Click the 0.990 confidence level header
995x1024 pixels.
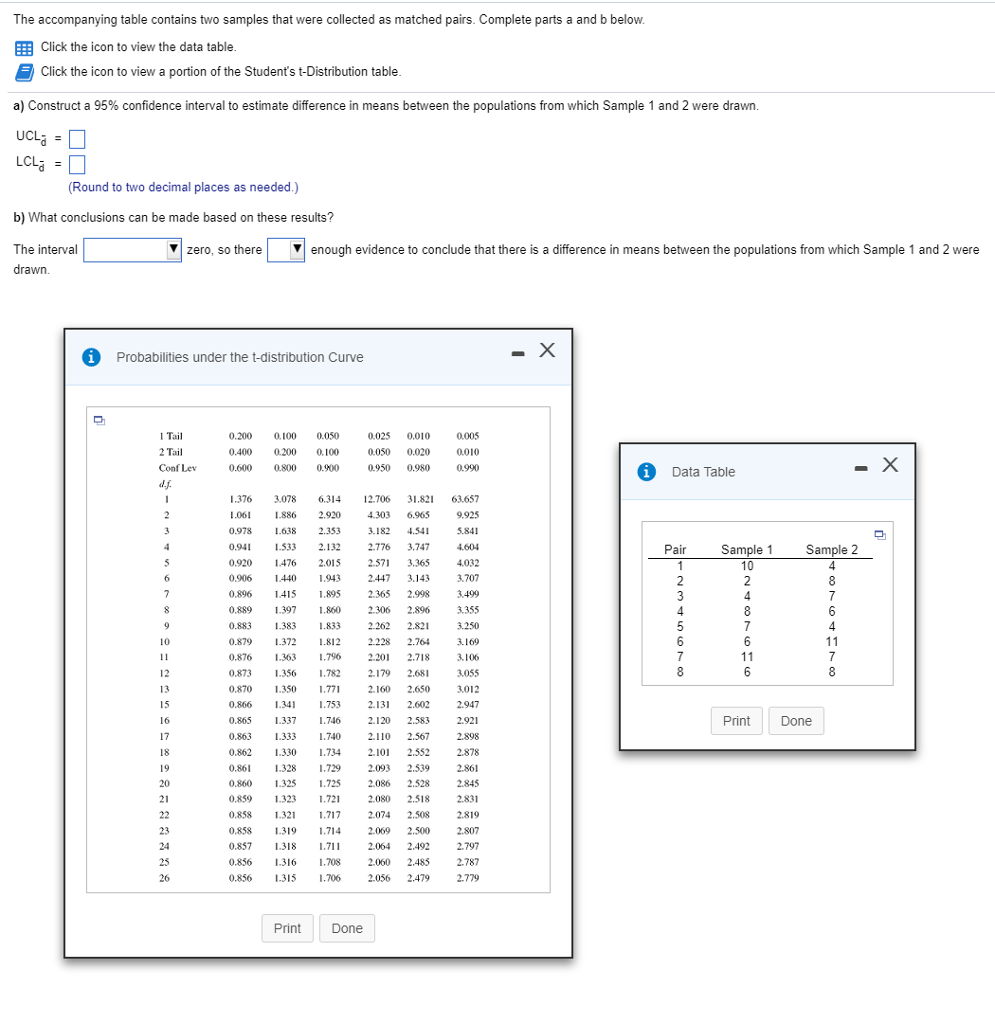(x=467, y=468)
